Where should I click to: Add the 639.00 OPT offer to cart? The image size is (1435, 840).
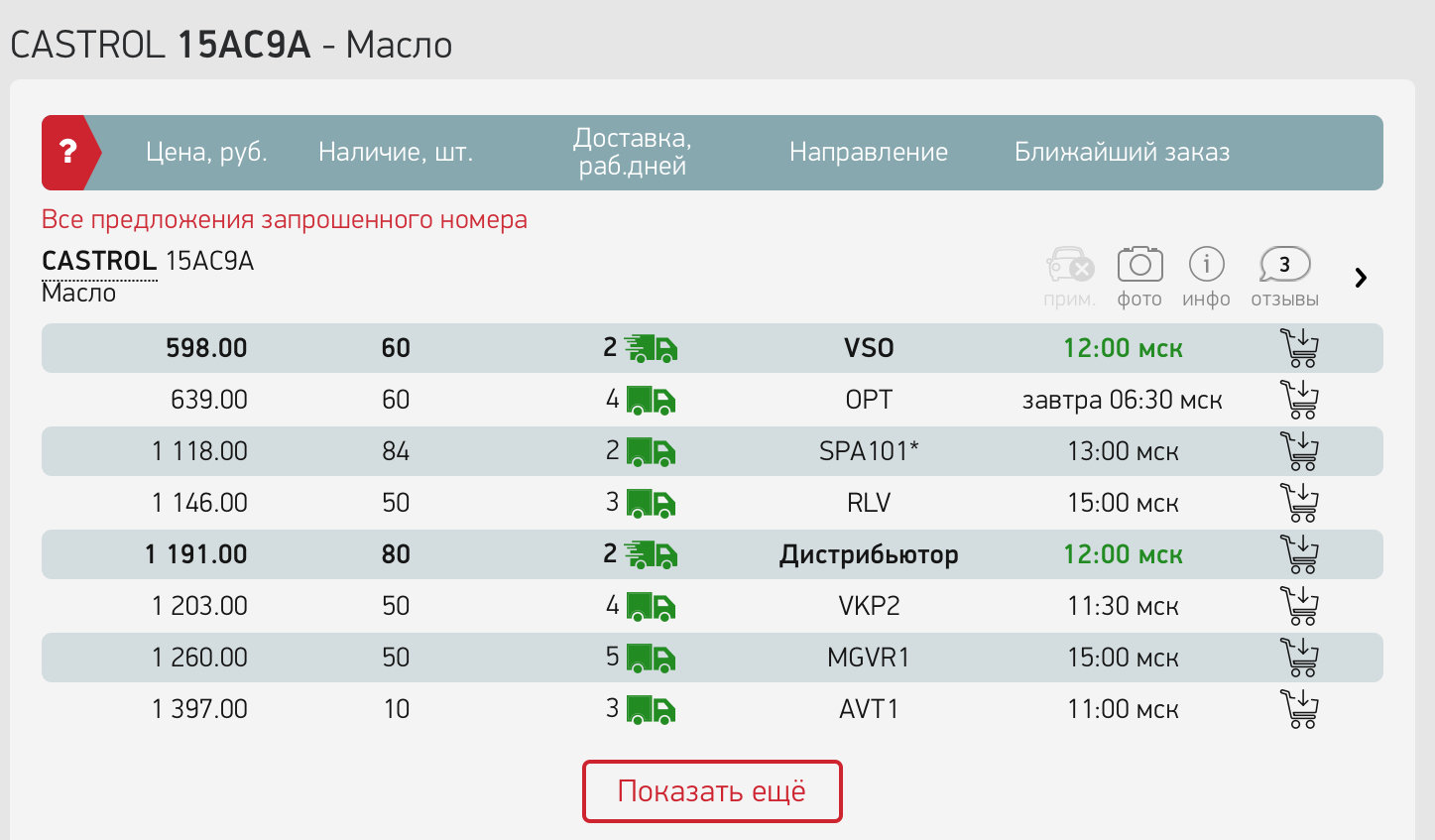(x=1299, y=400)
